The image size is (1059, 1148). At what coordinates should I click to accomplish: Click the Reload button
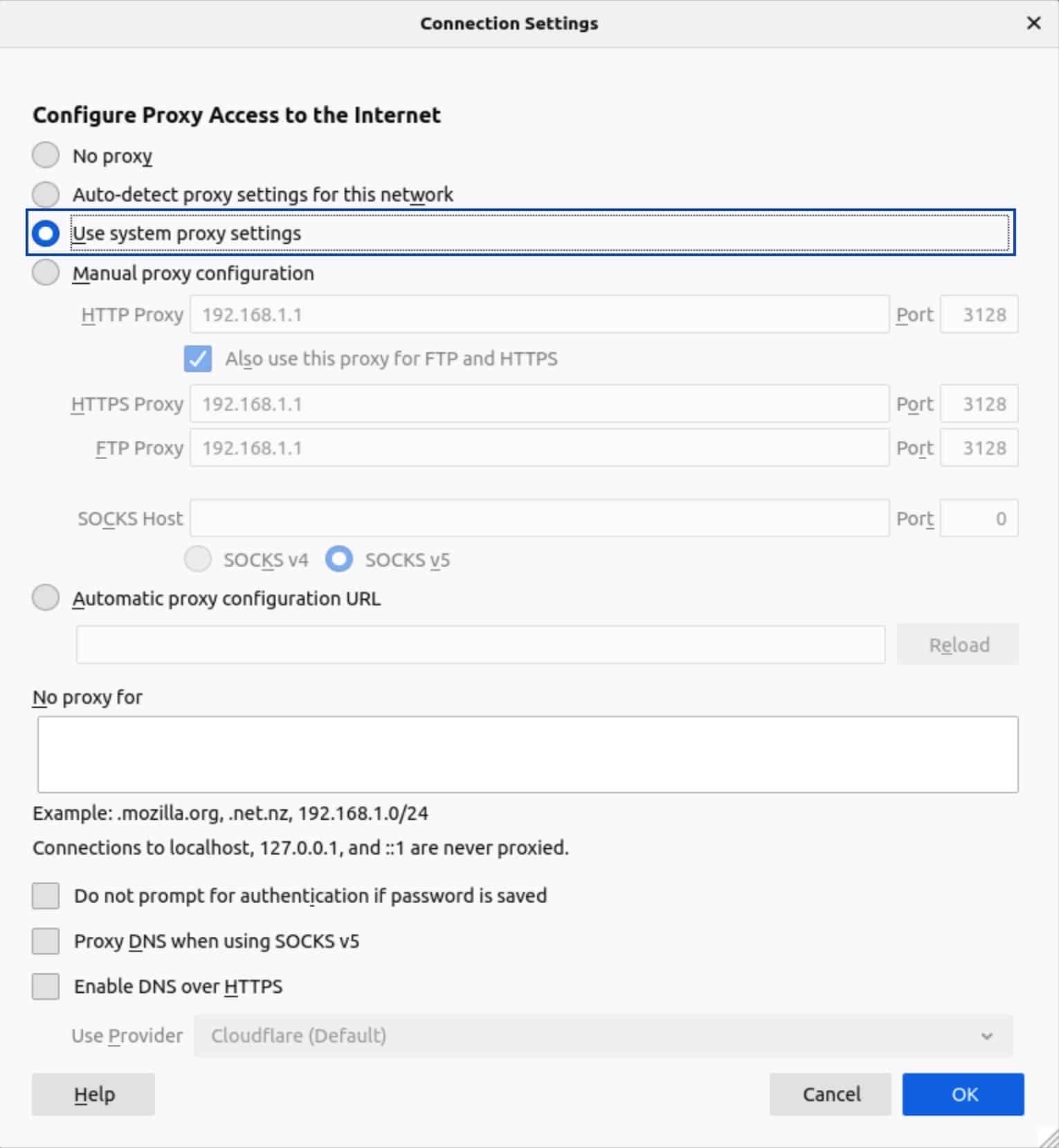coord(959,644)
